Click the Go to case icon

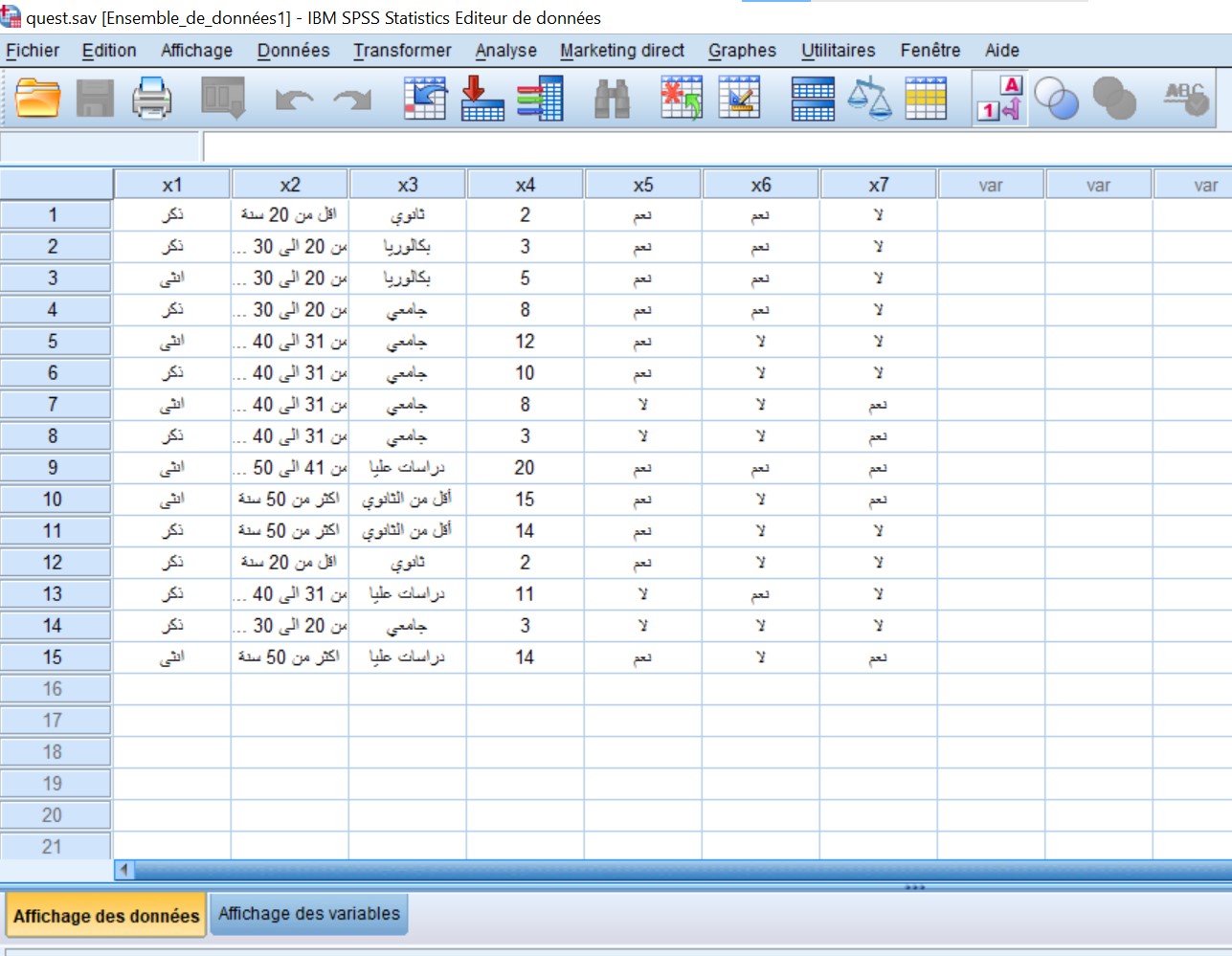click(x=425, y=98)
